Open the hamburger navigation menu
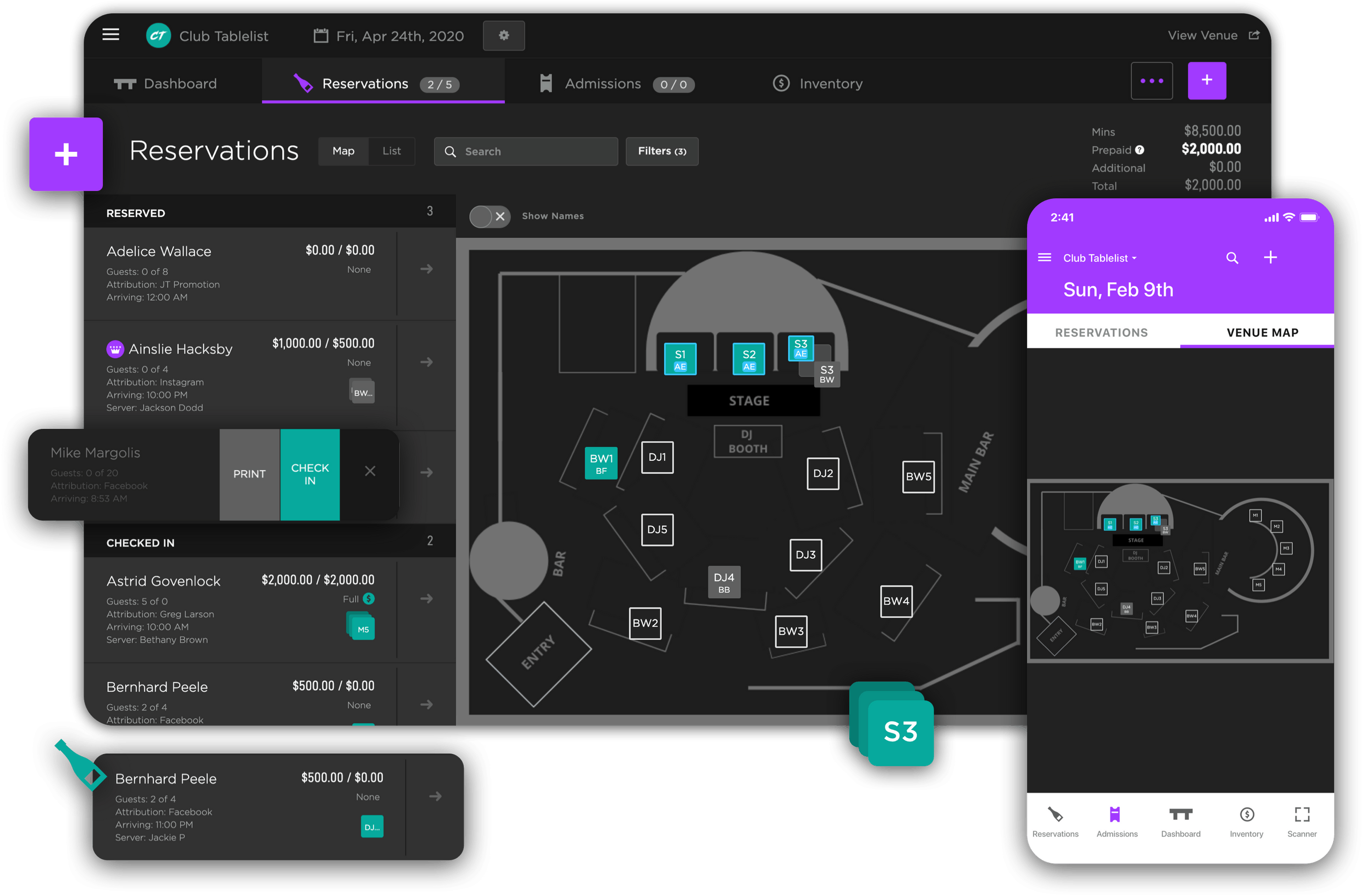 [x=111, y=35]
